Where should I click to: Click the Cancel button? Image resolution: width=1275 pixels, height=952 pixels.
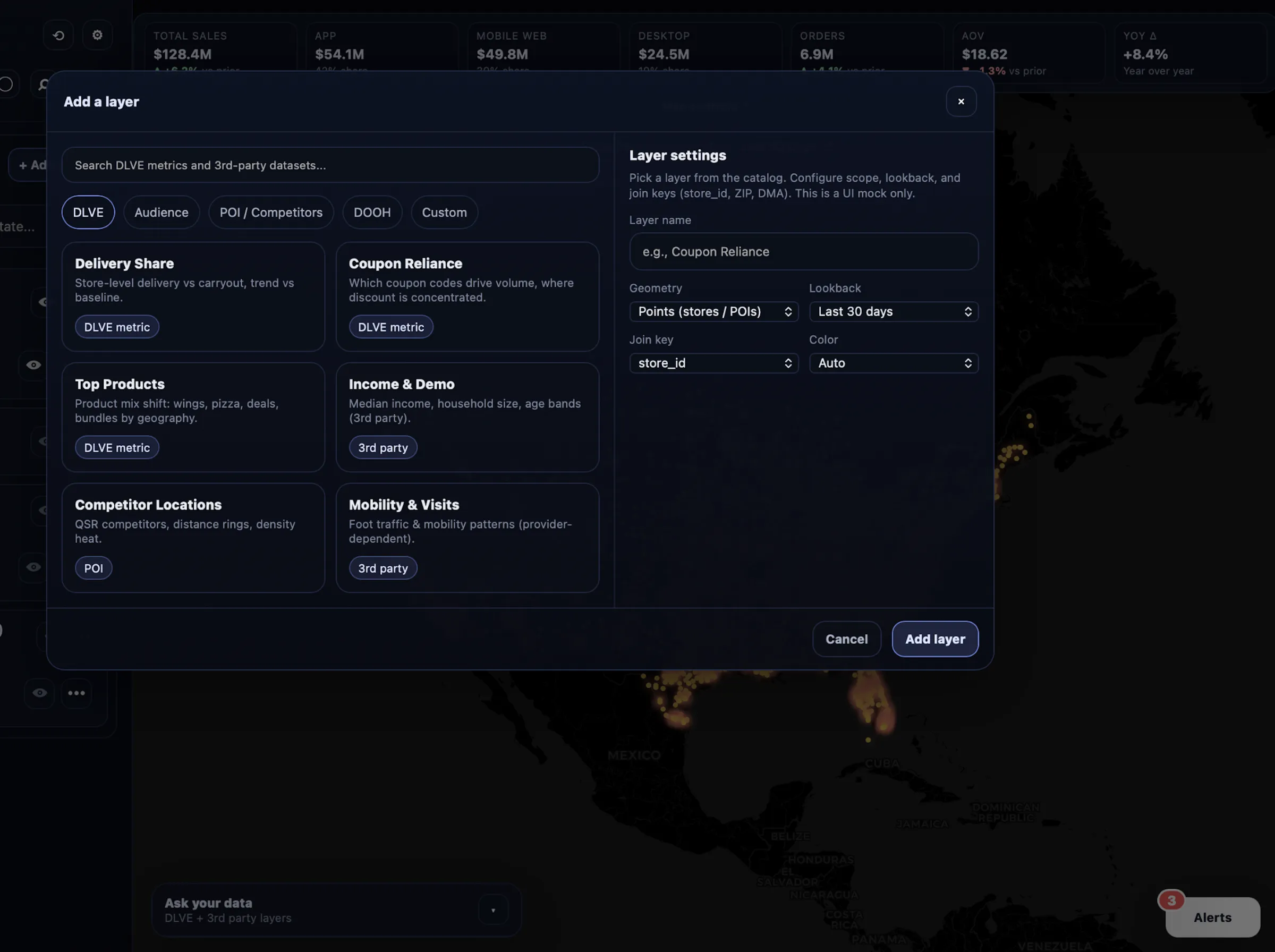(846, 639)
